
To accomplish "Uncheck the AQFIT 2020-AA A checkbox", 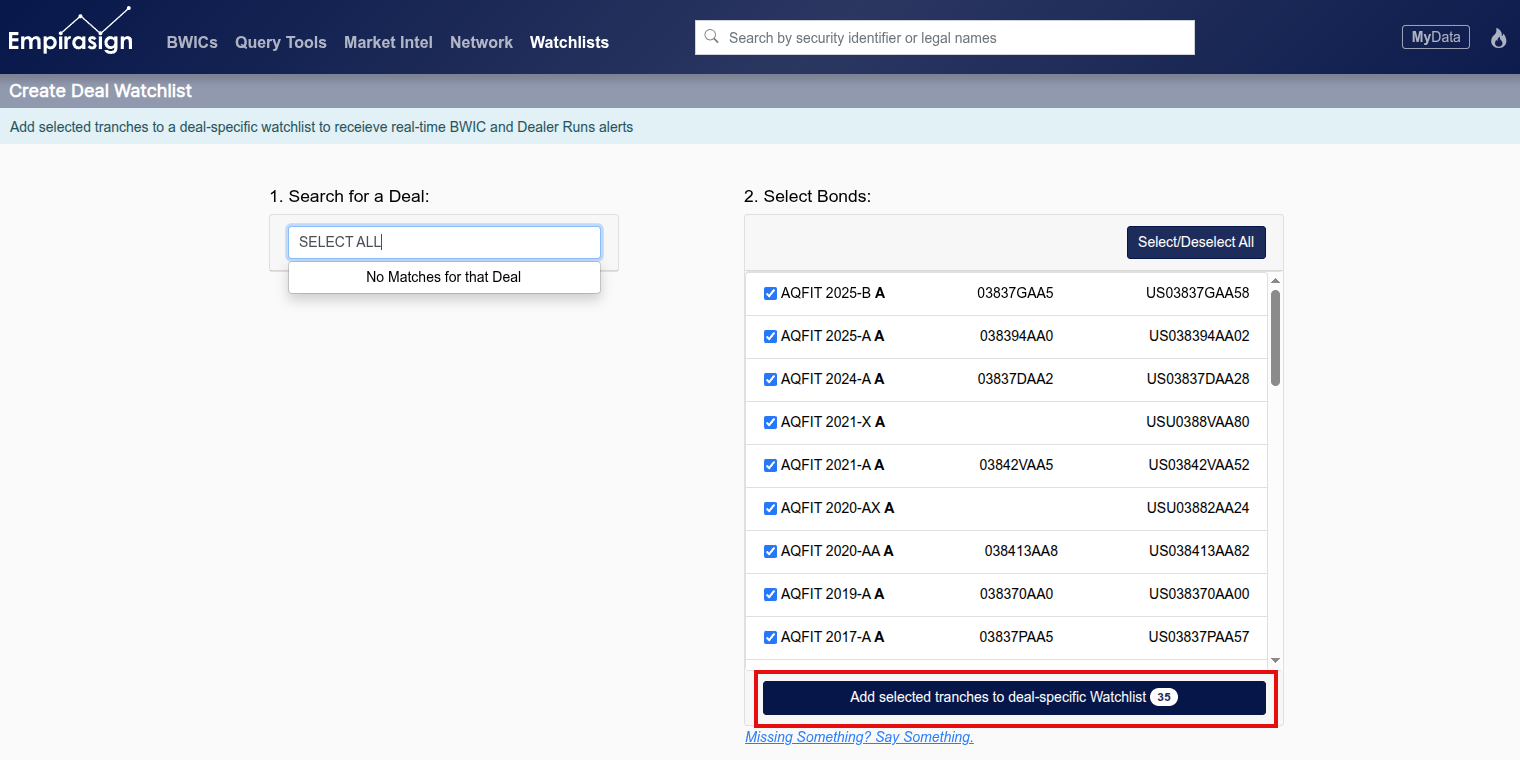I will pyautogui.click(x=770, y=552).
